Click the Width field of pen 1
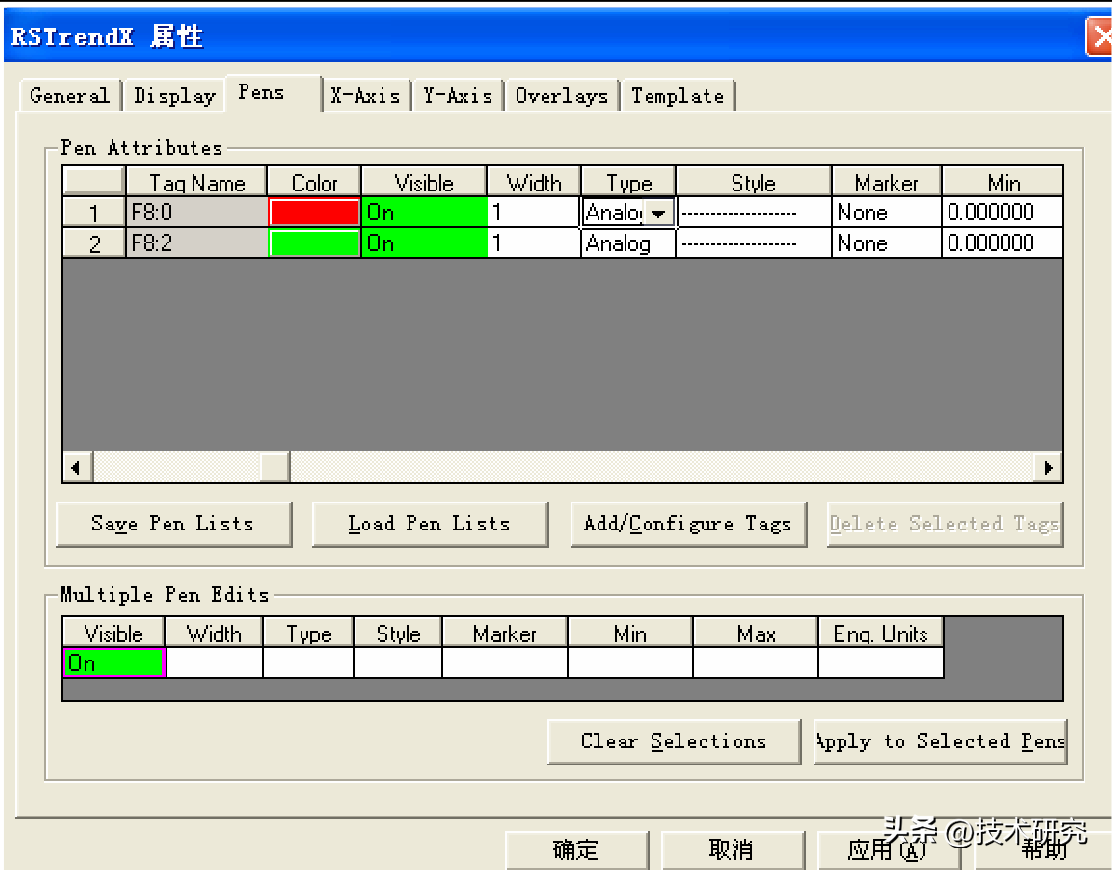Image resolution: width=1112 pixels, height=870 pixels. tap(533, 212)
